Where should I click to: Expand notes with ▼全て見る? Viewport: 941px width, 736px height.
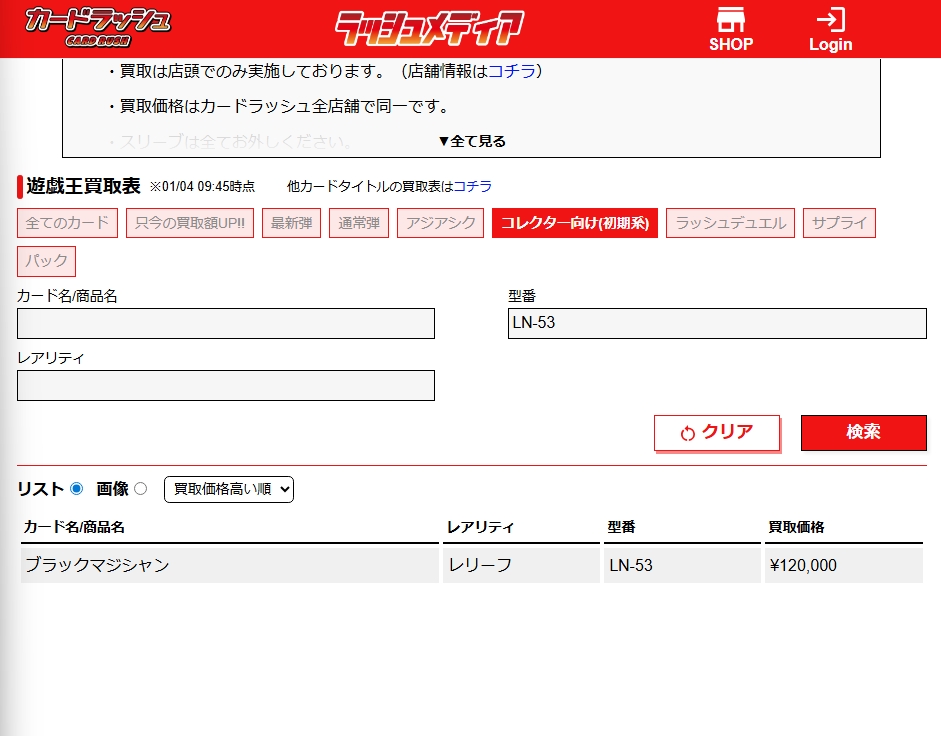point(472,141)
